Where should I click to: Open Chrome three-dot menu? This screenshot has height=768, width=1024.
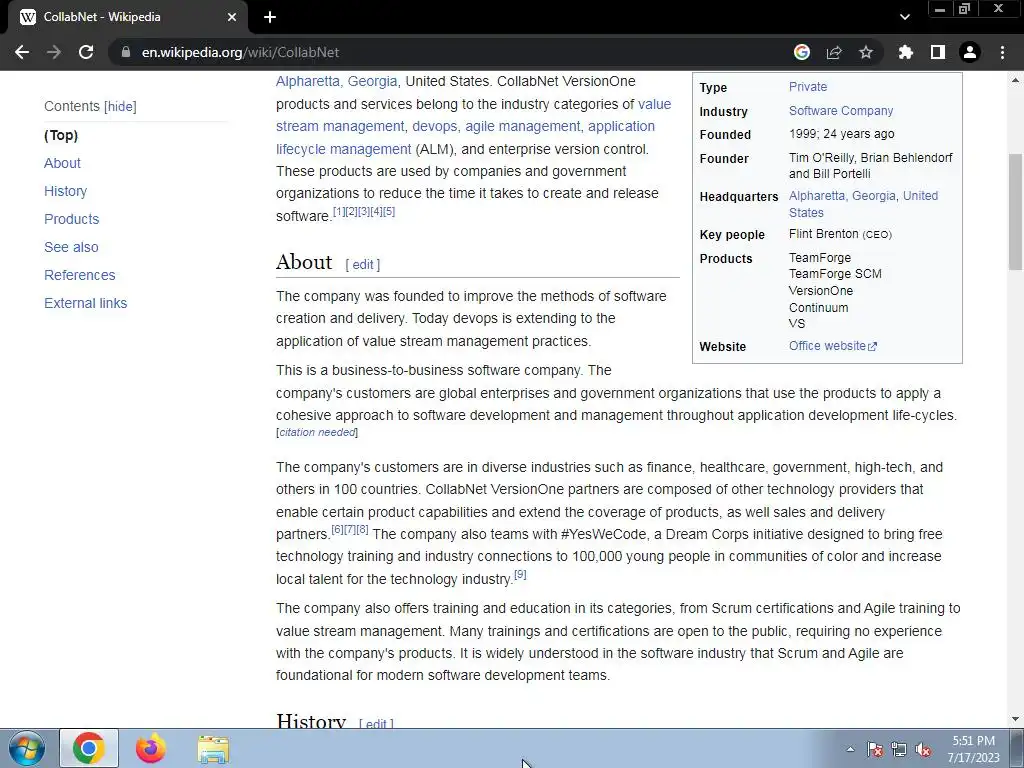(1002, 52)
